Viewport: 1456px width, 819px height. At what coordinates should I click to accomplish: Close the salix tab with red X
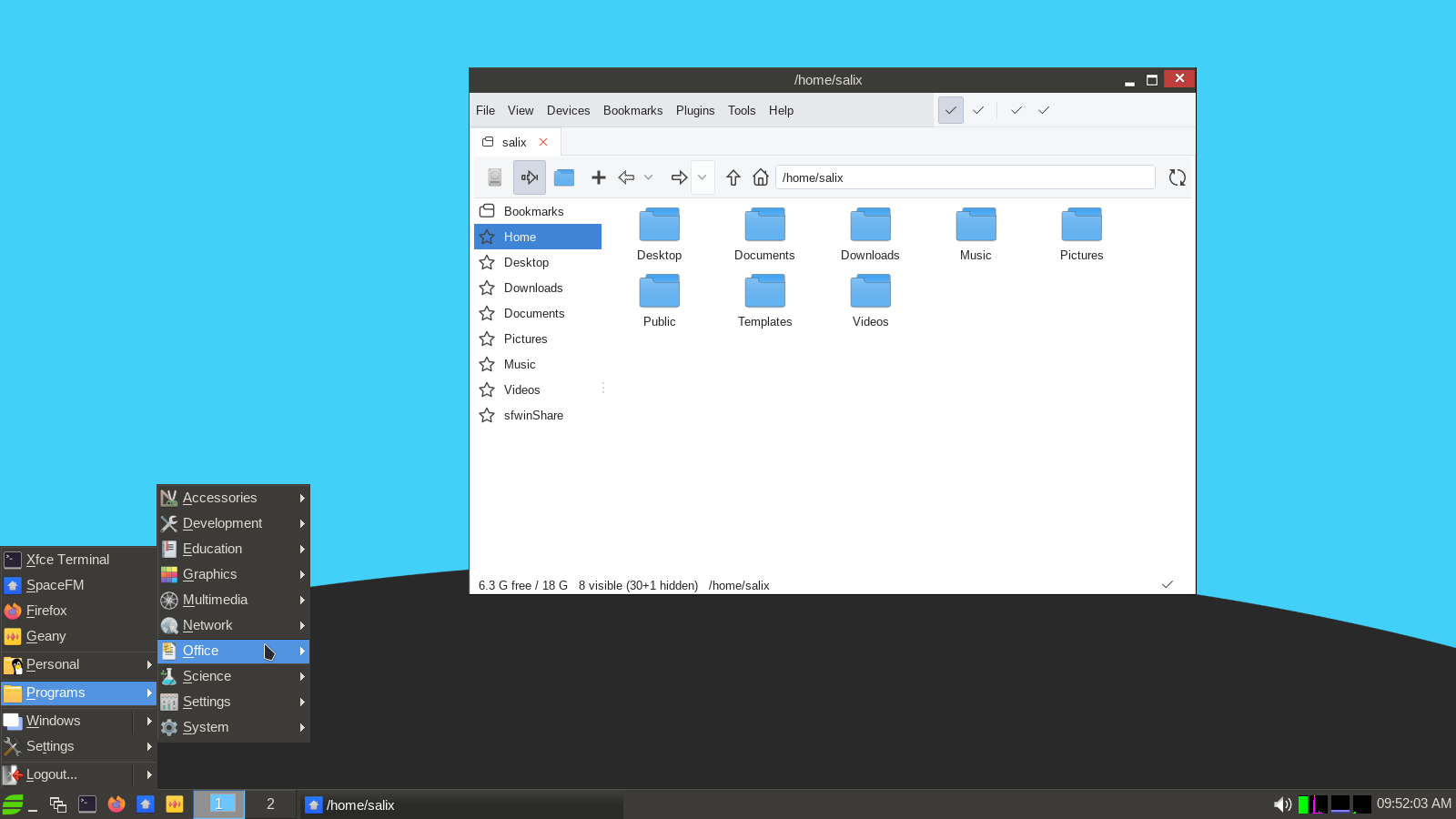543,142
